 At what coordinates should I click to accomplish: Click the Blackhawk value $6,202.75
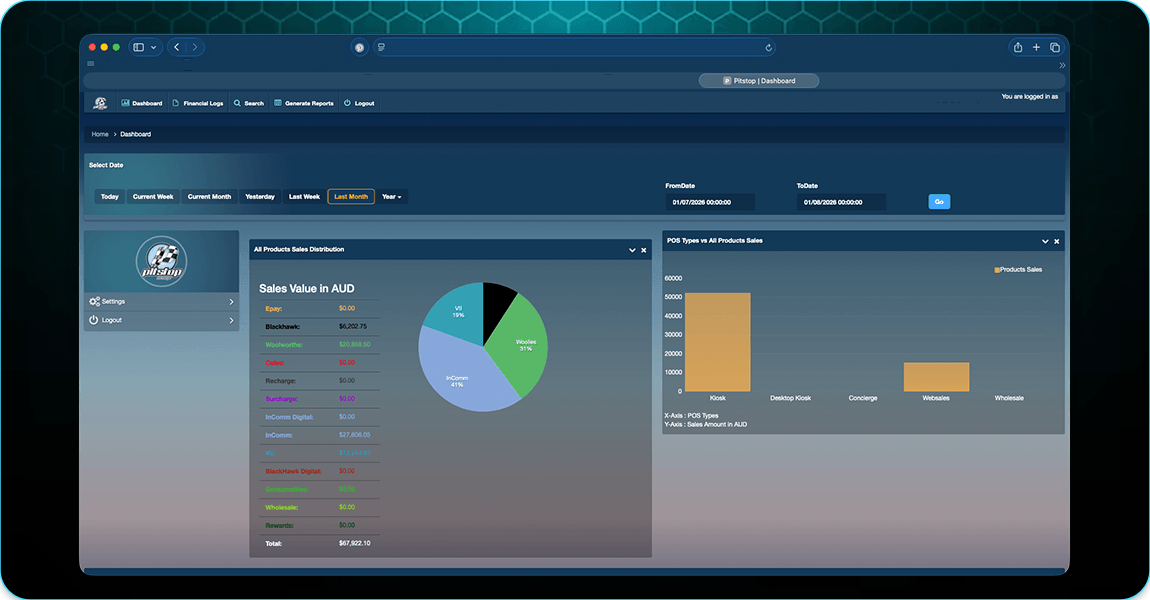353,326
